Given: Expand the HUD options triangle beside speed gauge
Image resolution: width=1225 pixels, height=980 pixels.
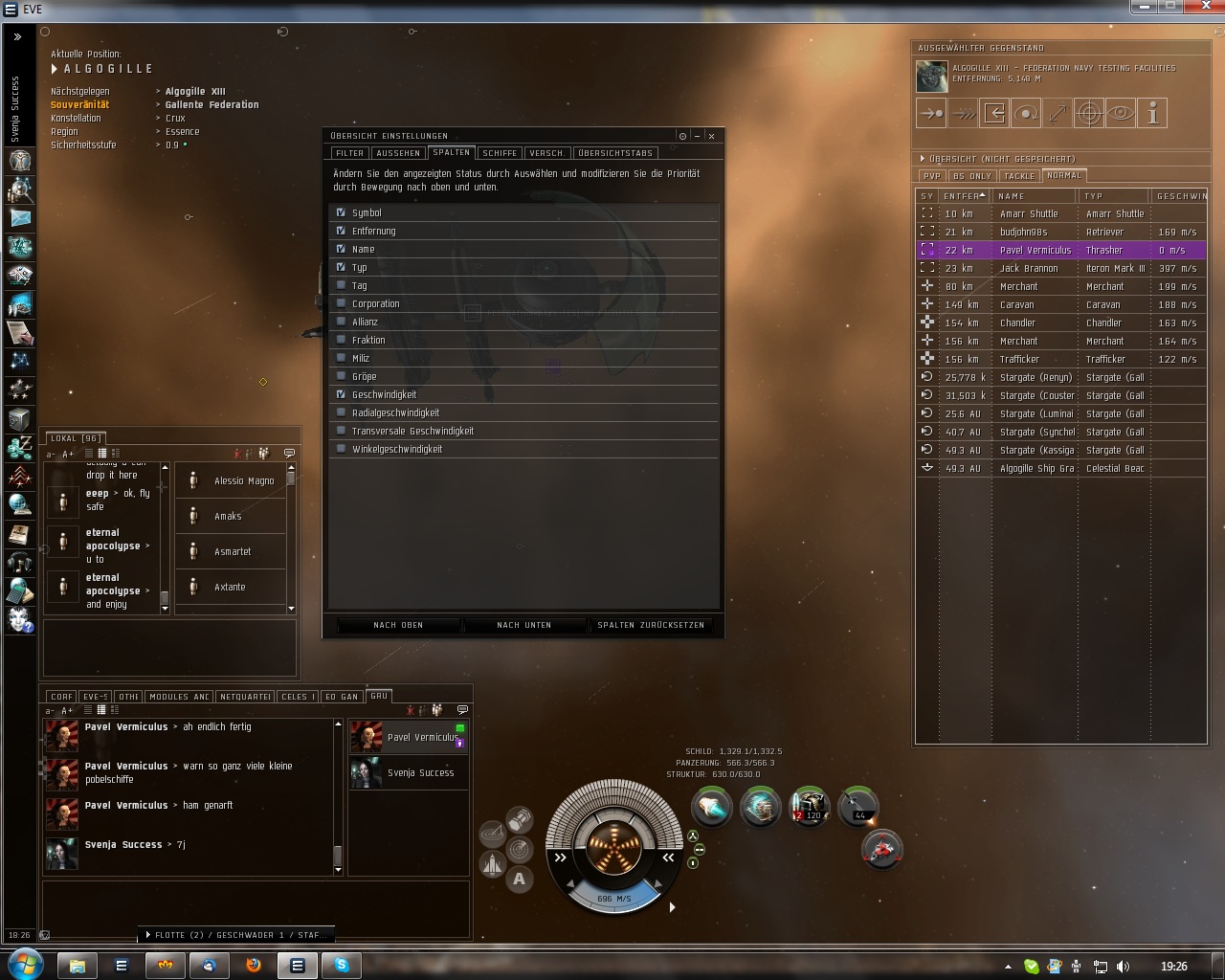Looking at the screenshot, I should pyautogui.click(x=672, y=907).
